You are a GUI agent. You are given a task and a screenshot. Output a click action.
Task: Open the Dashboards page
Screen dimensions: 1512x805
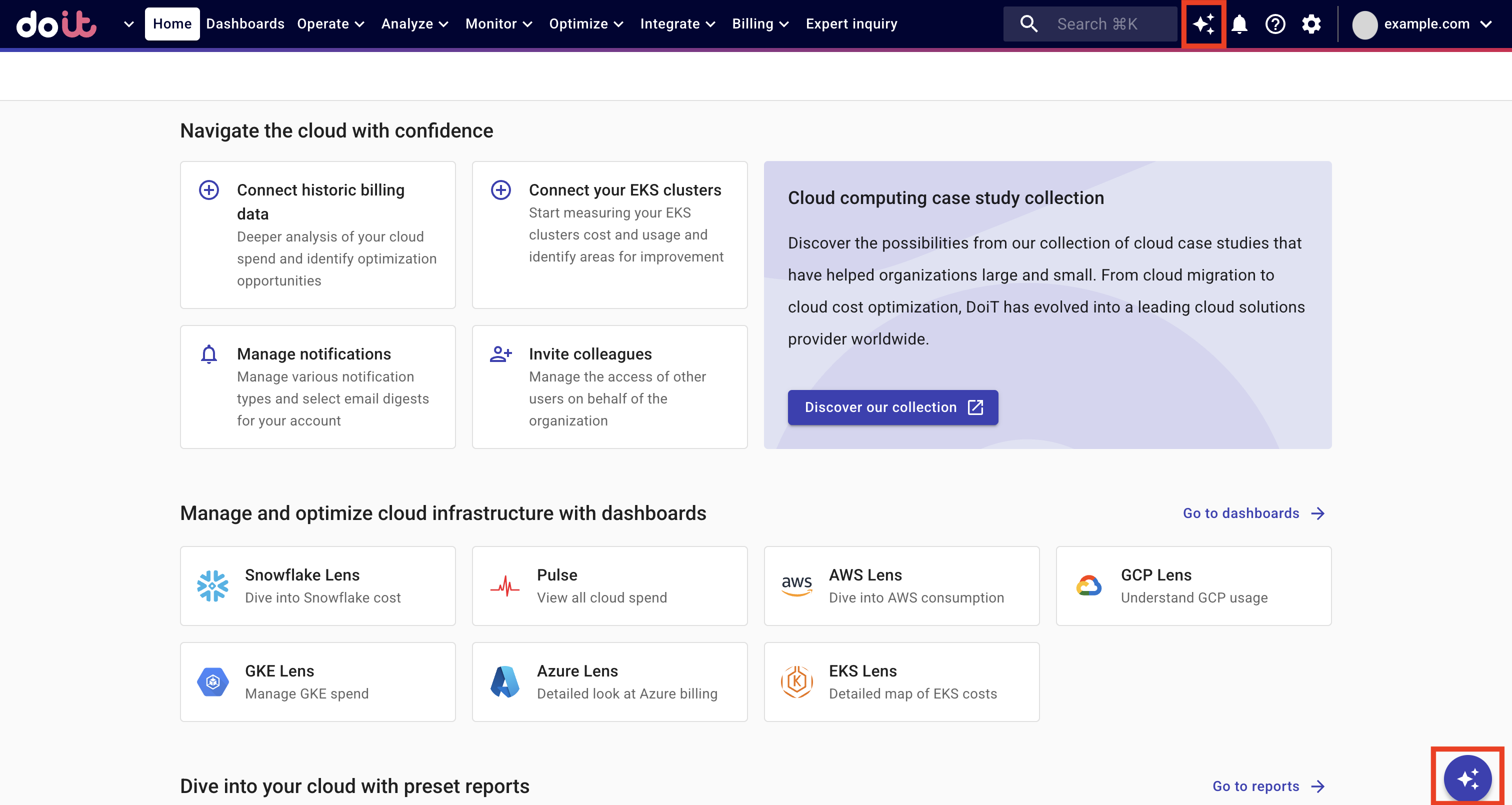245,24
